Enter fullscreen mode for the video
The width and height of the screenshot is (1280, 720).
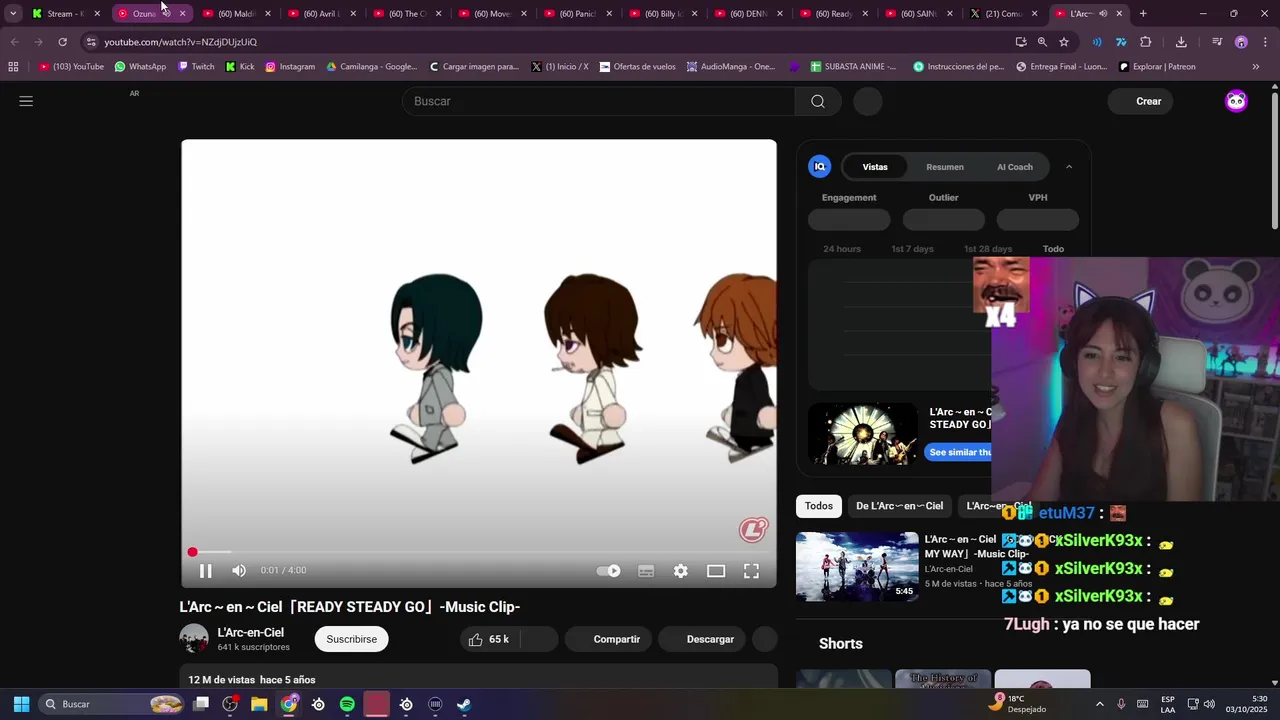point(751,571)
